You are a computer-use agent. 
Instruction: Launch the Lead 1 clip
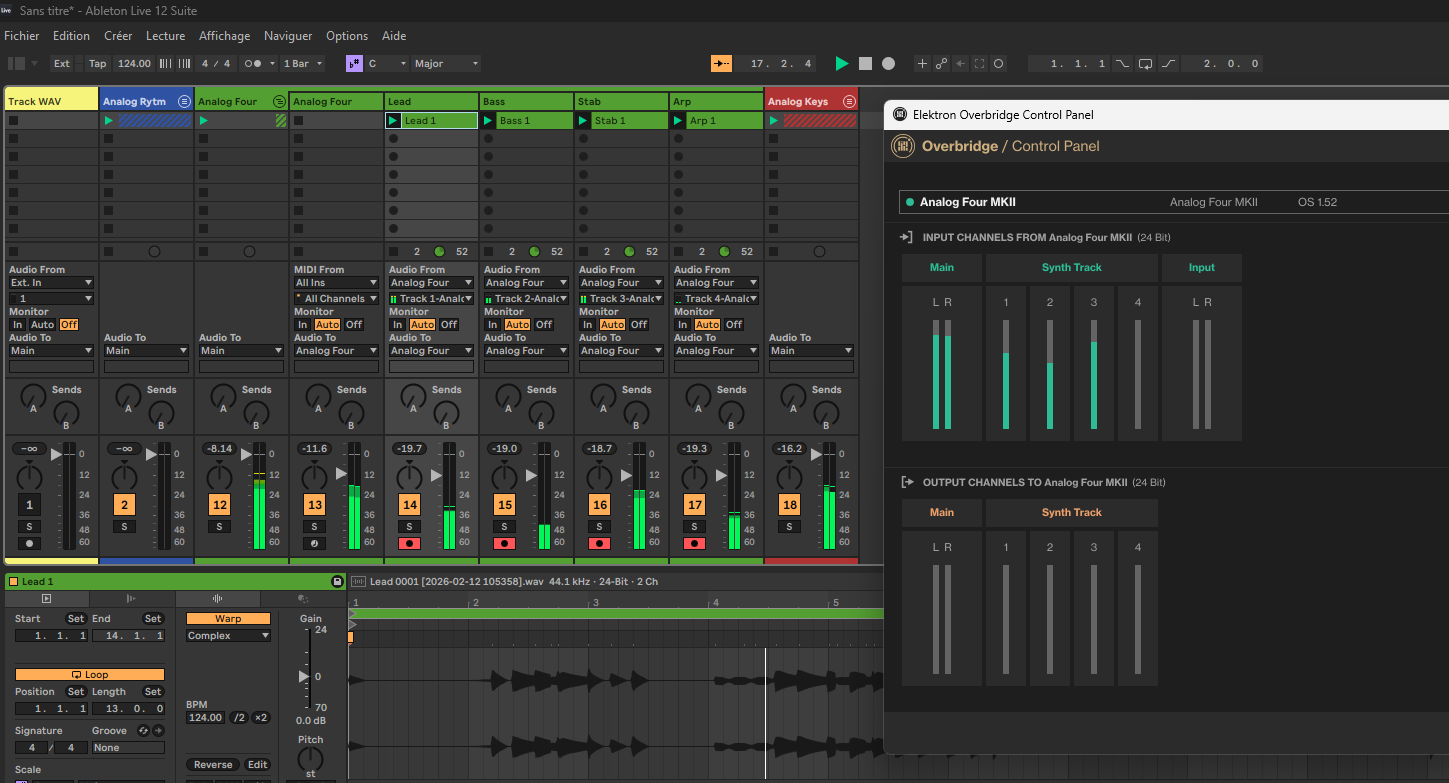[393, 121]
